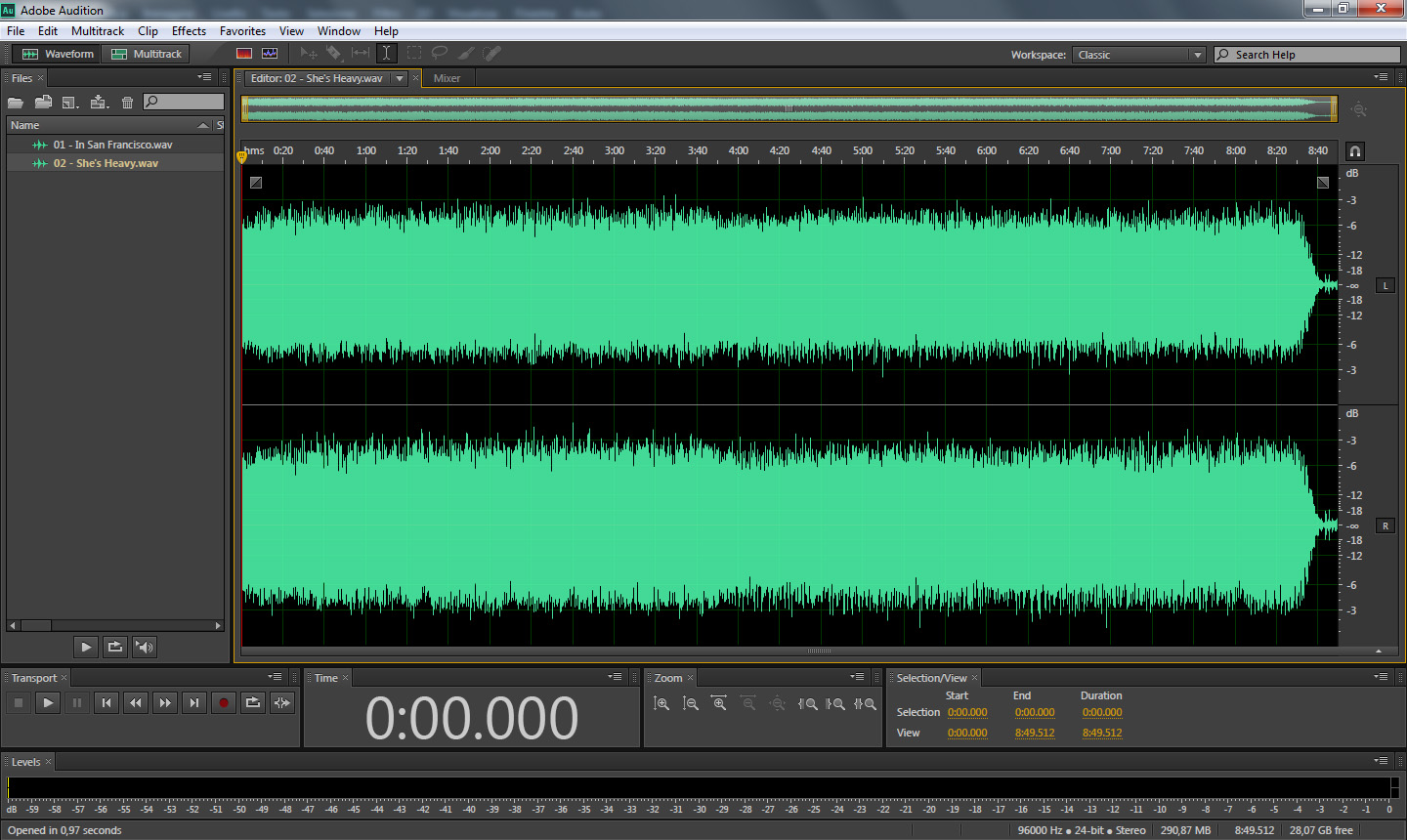Screen dimensions: 1407x840
Task: Switch to the Mixer tab
Action: [447, 78]
